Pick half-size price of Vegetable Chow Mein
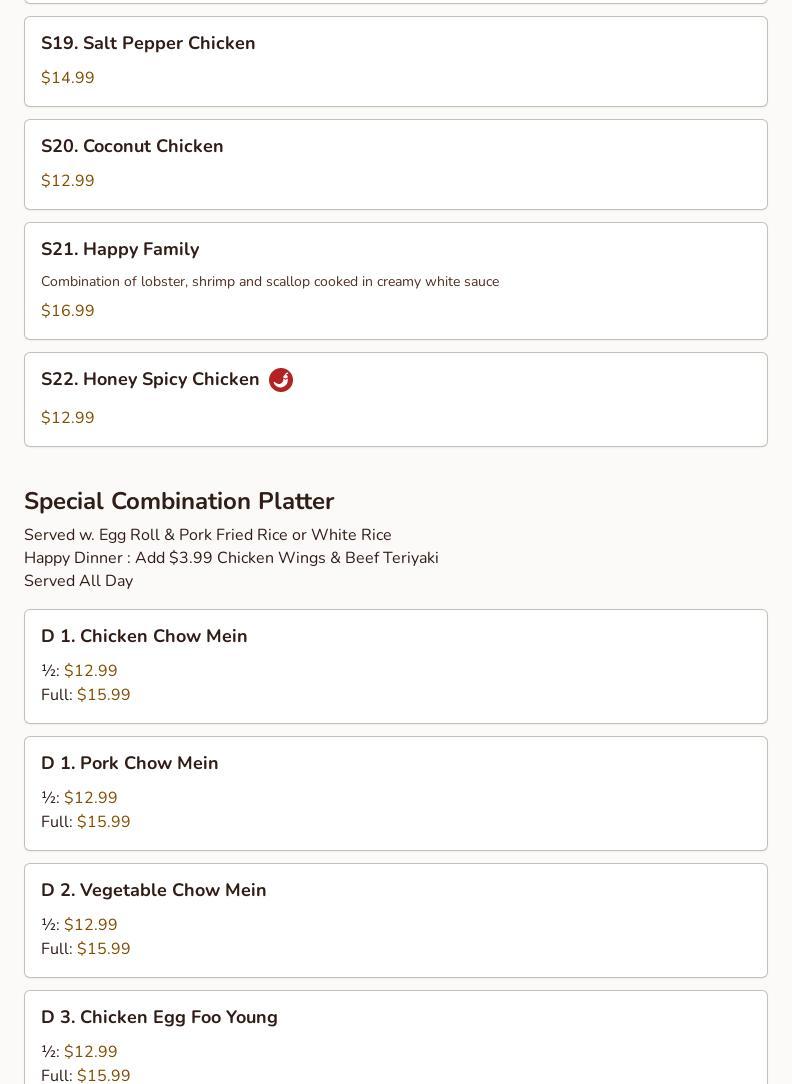792x1084 pixels. 91,925
